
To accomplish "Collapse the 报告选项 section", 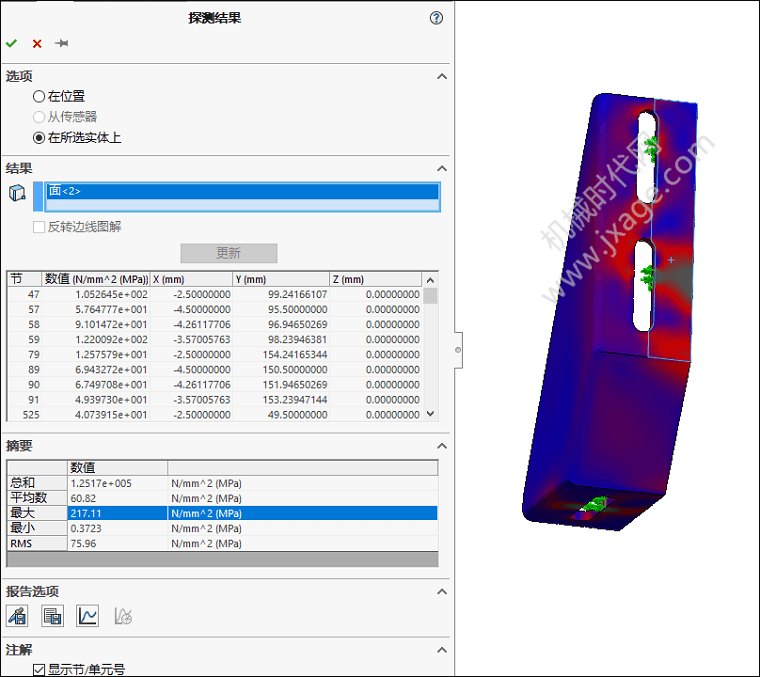I will pos(442,592).
